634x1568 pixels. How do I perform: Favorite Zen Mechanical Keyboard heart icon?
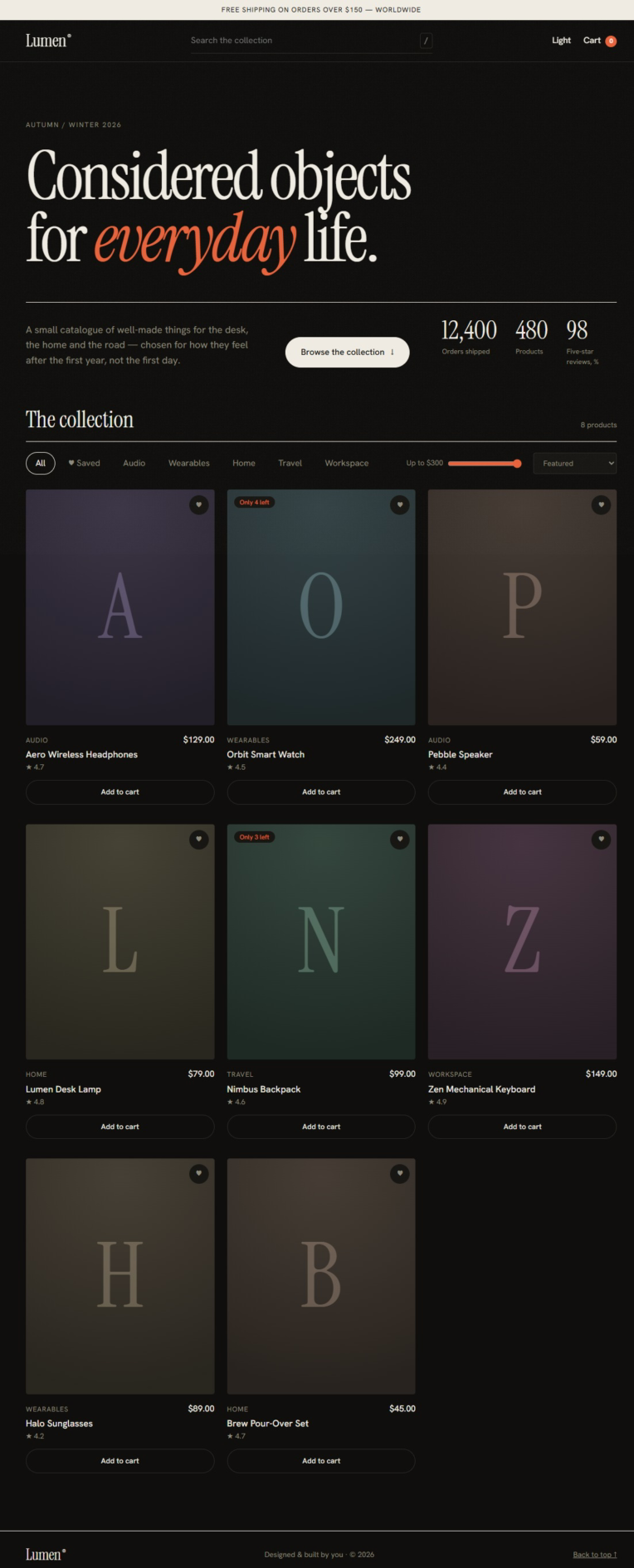(x=602, y=839)
